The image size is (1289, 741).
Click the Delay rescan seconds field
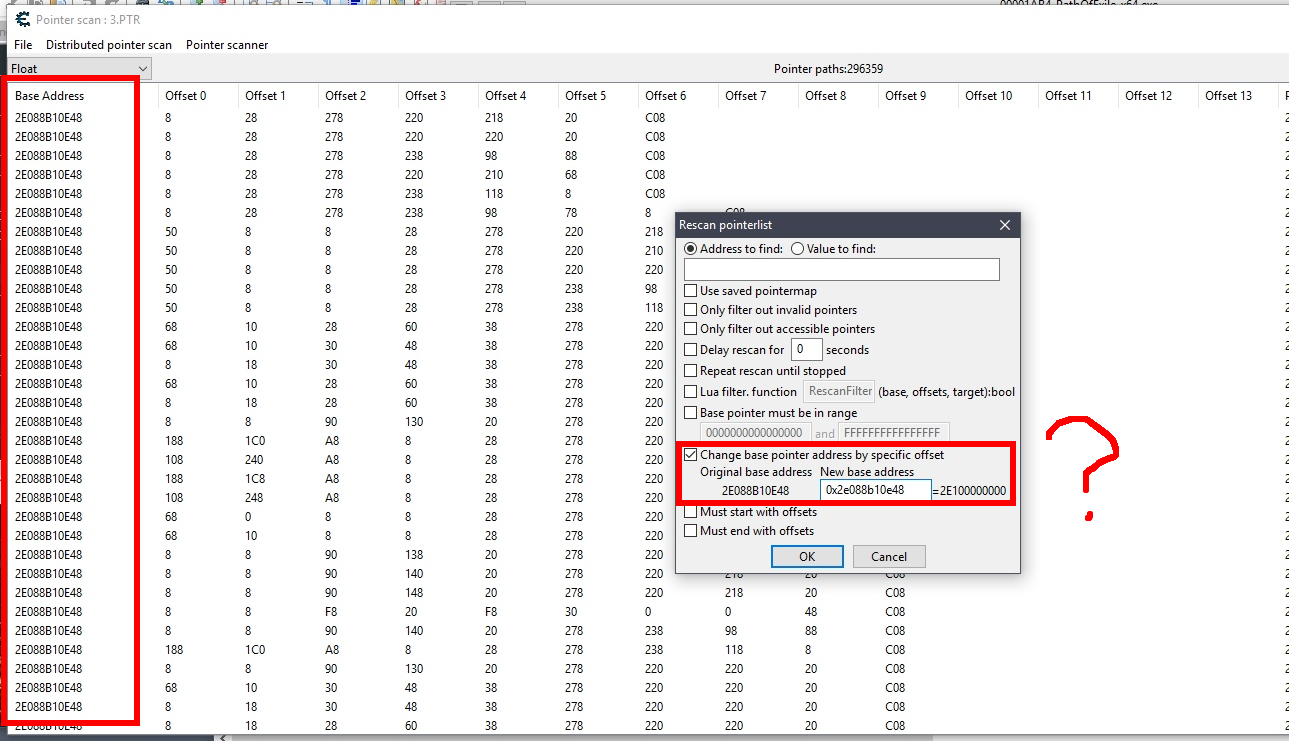806,350
